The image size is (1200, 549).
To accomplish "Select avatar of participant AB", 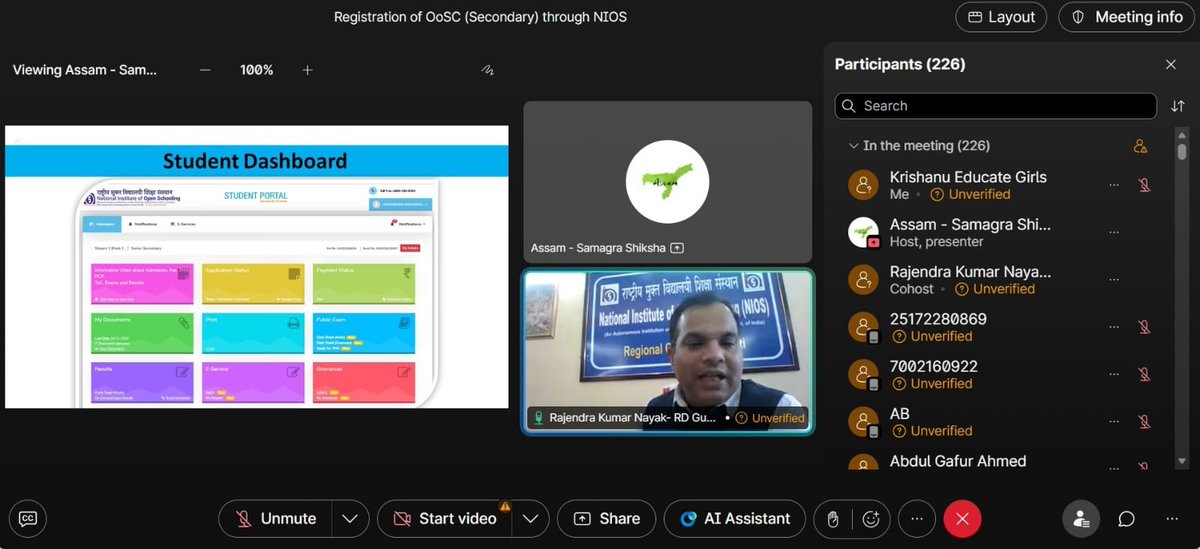I will pos(863,421).
